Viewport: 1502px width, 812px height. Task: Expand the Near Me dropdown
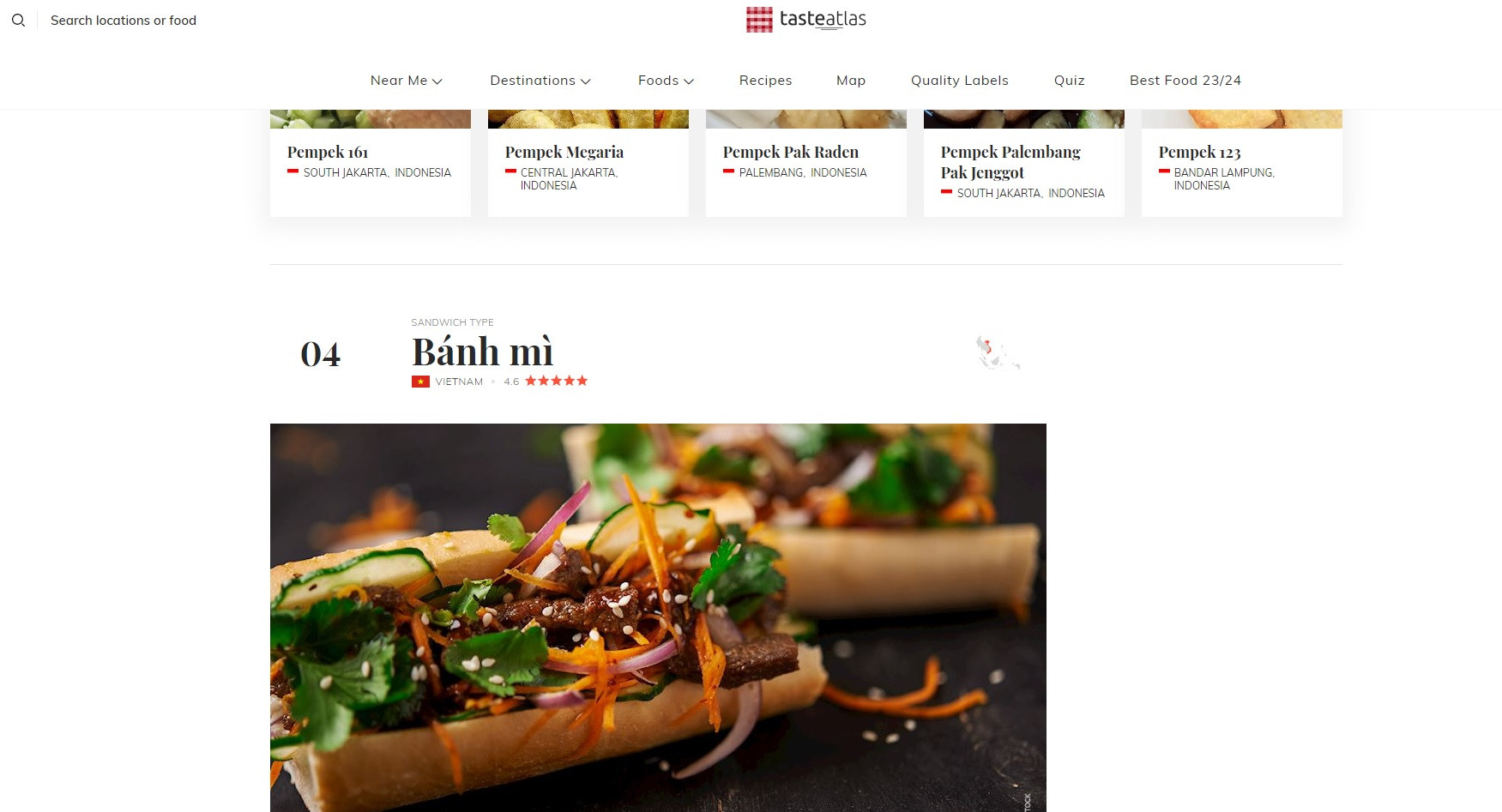407,81
